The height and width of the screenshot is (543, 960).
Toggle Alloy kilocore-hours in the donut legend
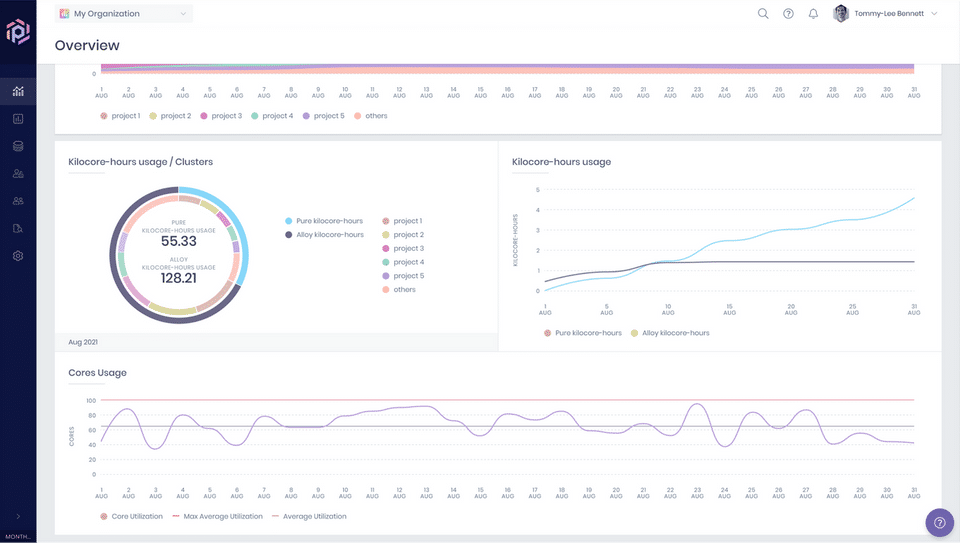click(324, 234)
